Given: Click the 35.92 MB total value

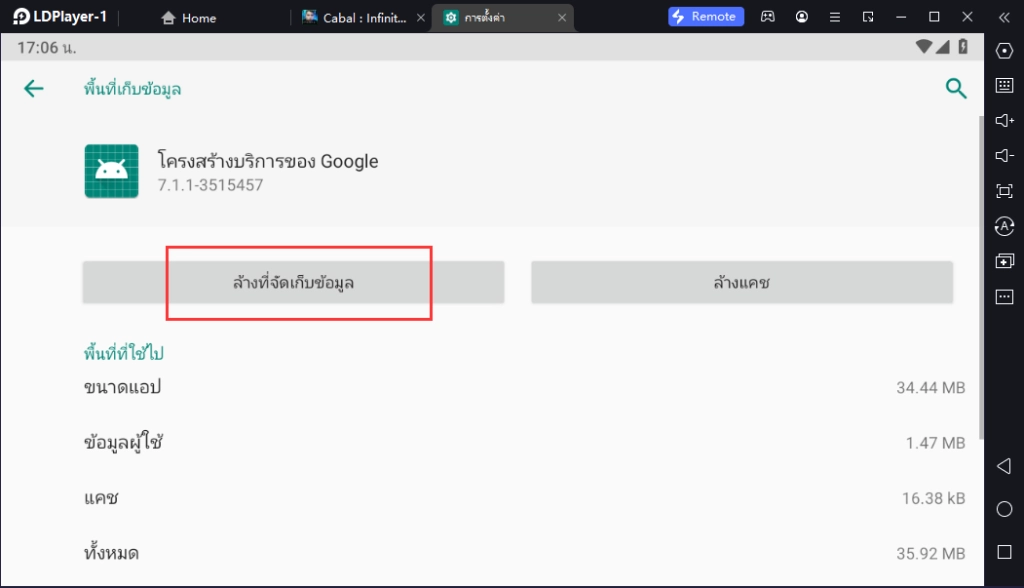Looking at the screenshot, I should (931, 553).
